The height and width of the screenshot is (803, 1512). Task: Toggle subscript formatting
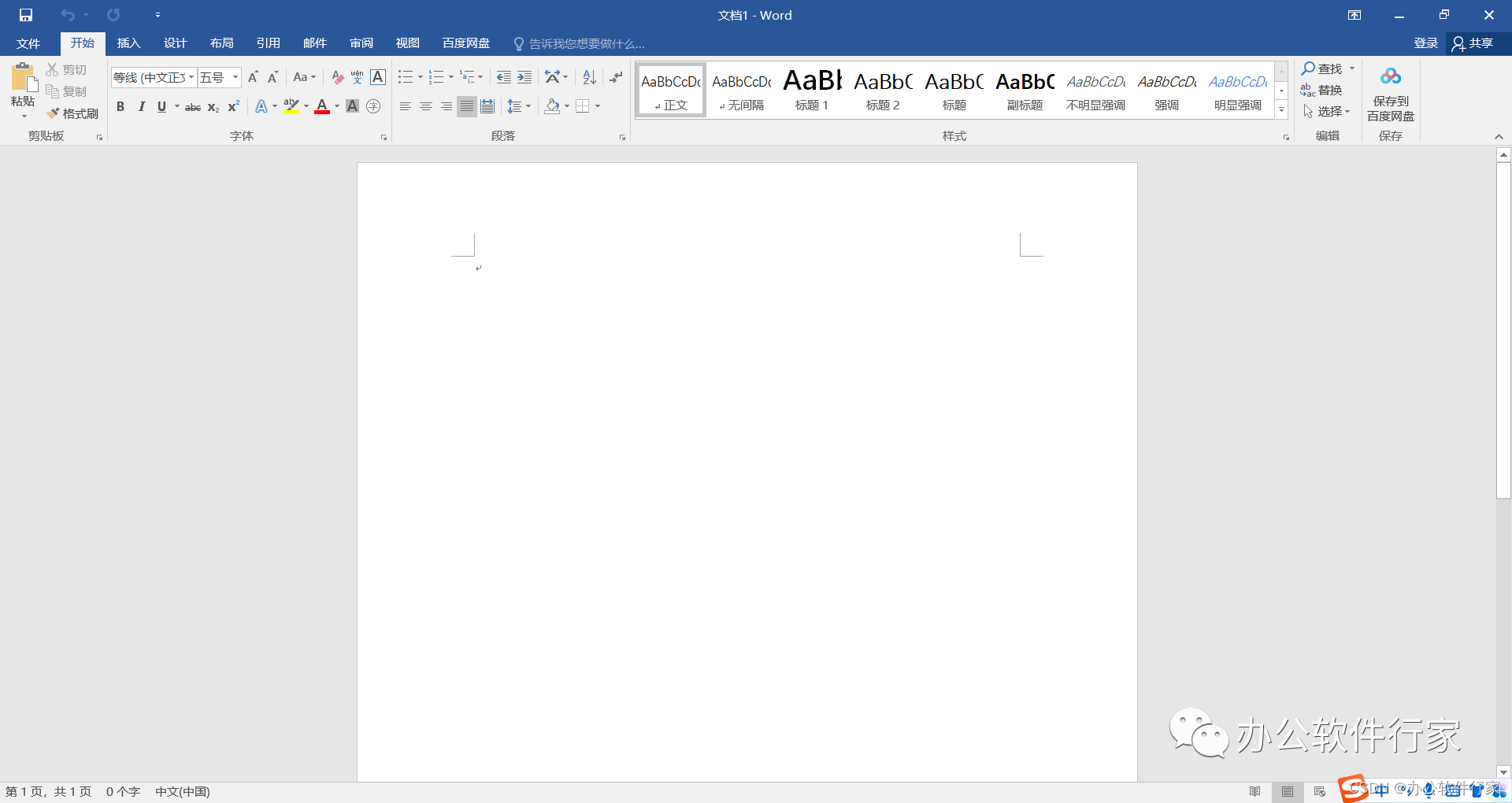click(213, 106)
